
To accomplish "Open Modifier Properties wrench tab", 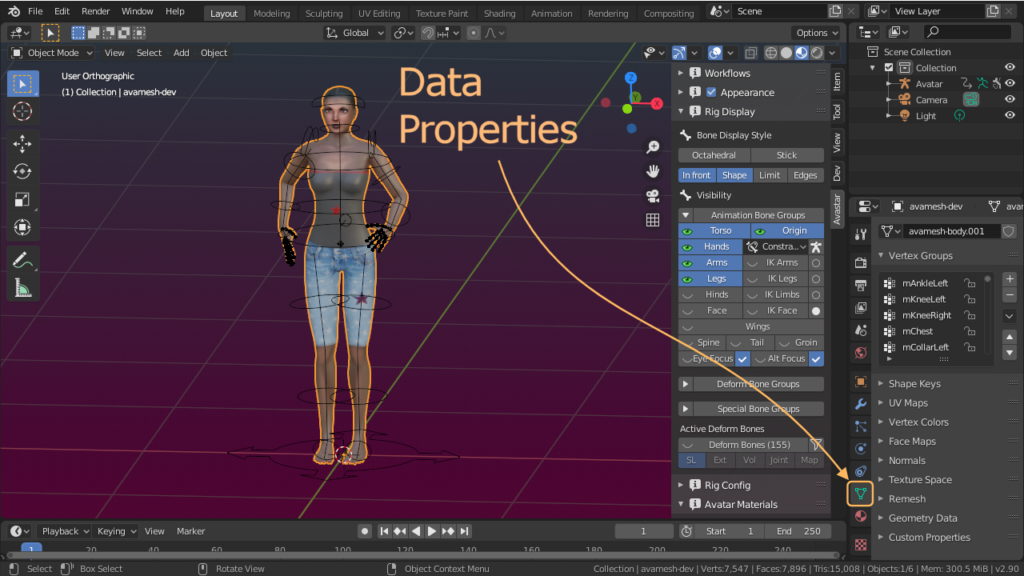I will [860, 404].
